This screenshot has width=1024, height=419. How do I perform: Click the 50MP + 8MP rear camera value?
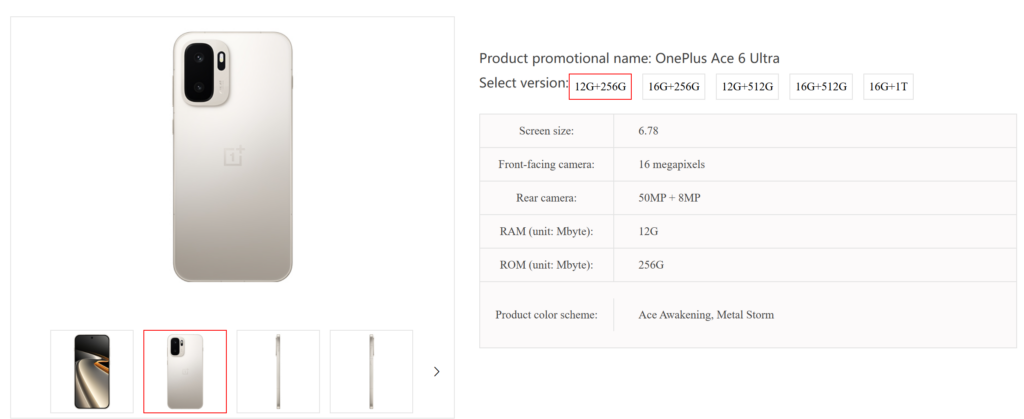669,198
